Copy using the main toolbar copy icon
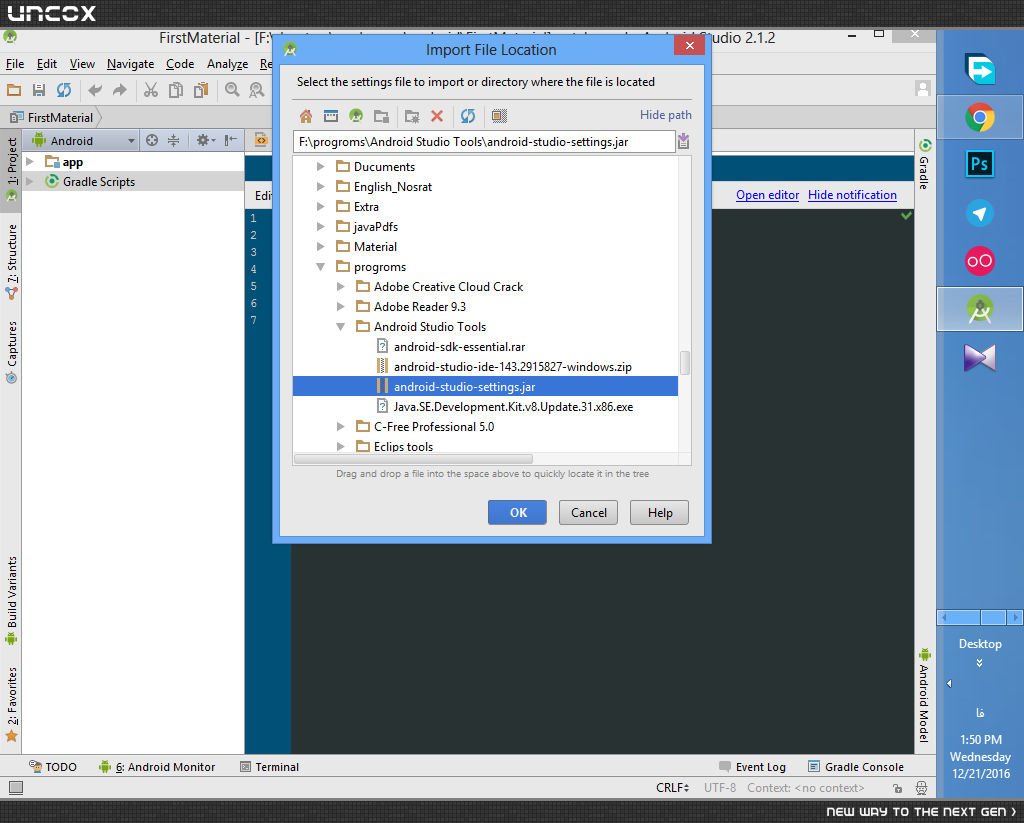 pos(176,90)
